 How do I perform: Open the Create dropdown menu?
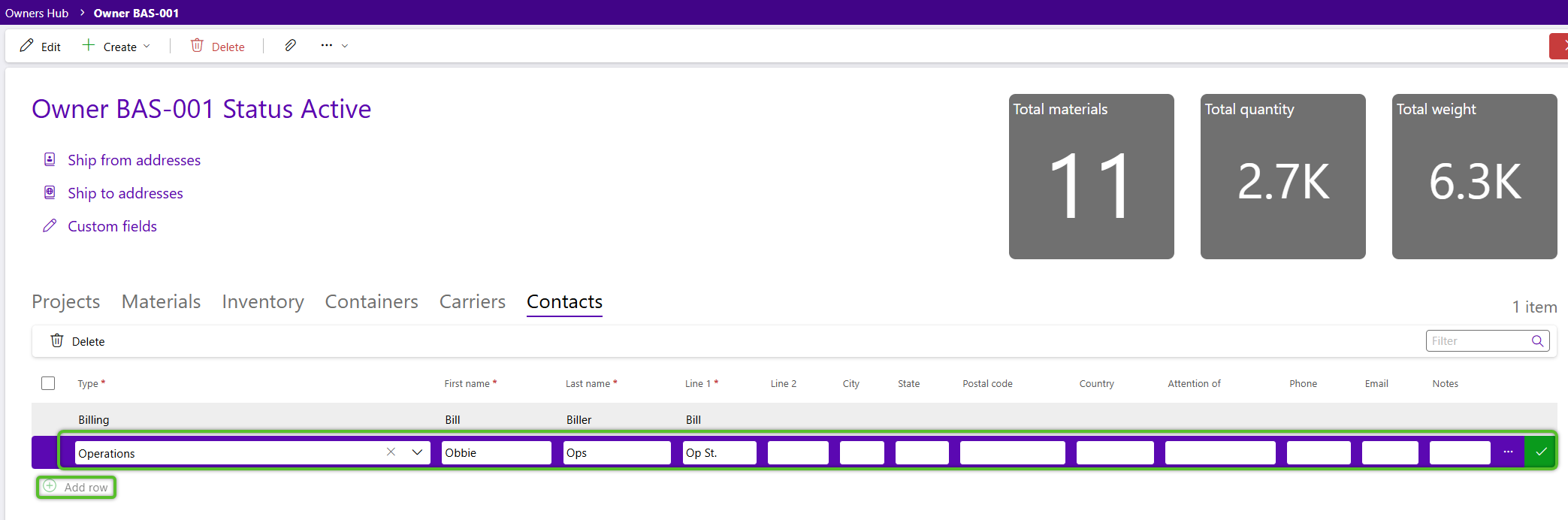coord(116,47)
